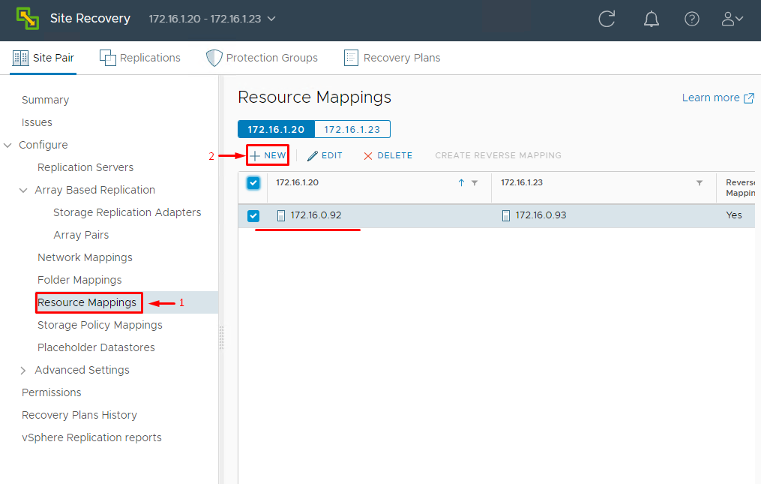Open Network Mappings in the sidebar
761x484 pixels.
(x=85, y=257)
